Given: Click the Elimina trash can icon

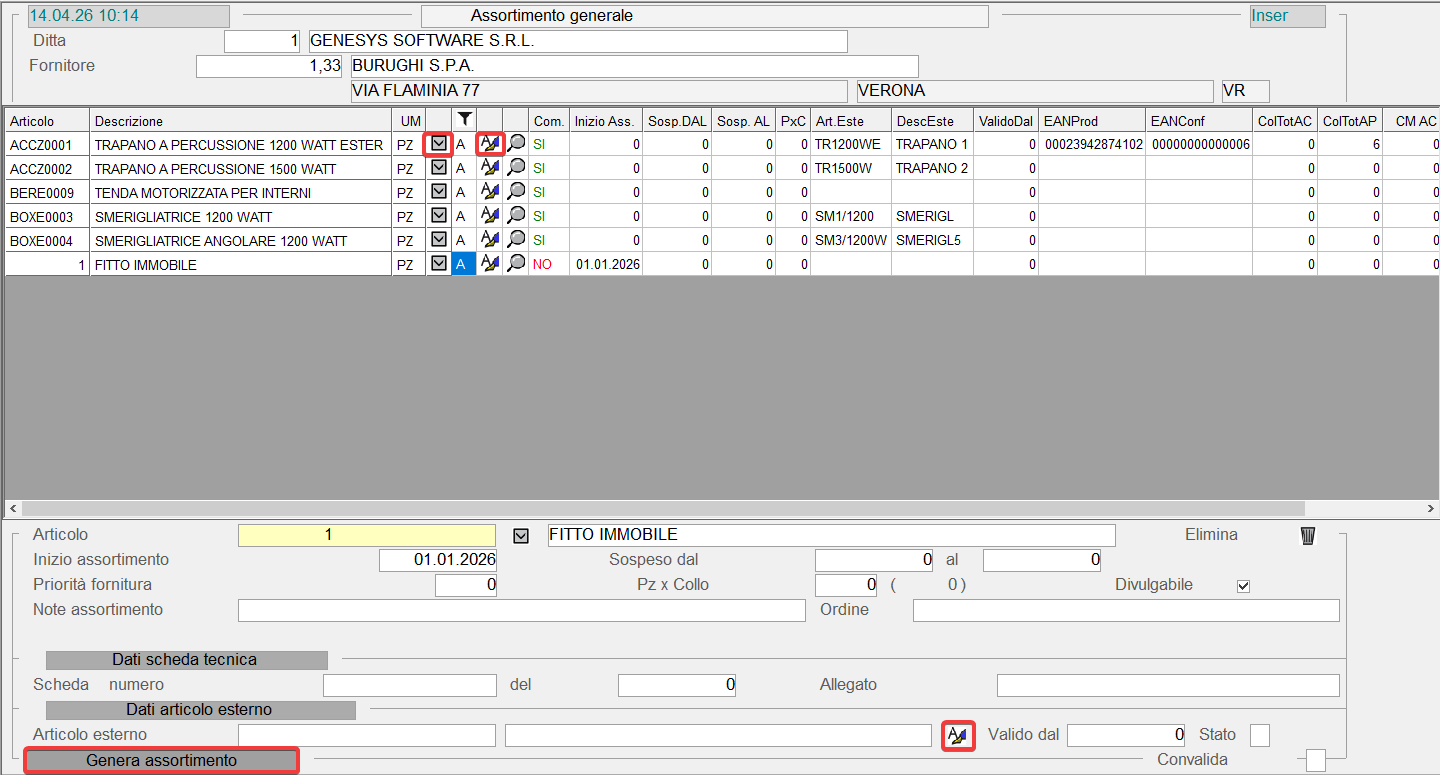Looking at the screenshot, I should pyautogui.click(x=1307, y=536).
